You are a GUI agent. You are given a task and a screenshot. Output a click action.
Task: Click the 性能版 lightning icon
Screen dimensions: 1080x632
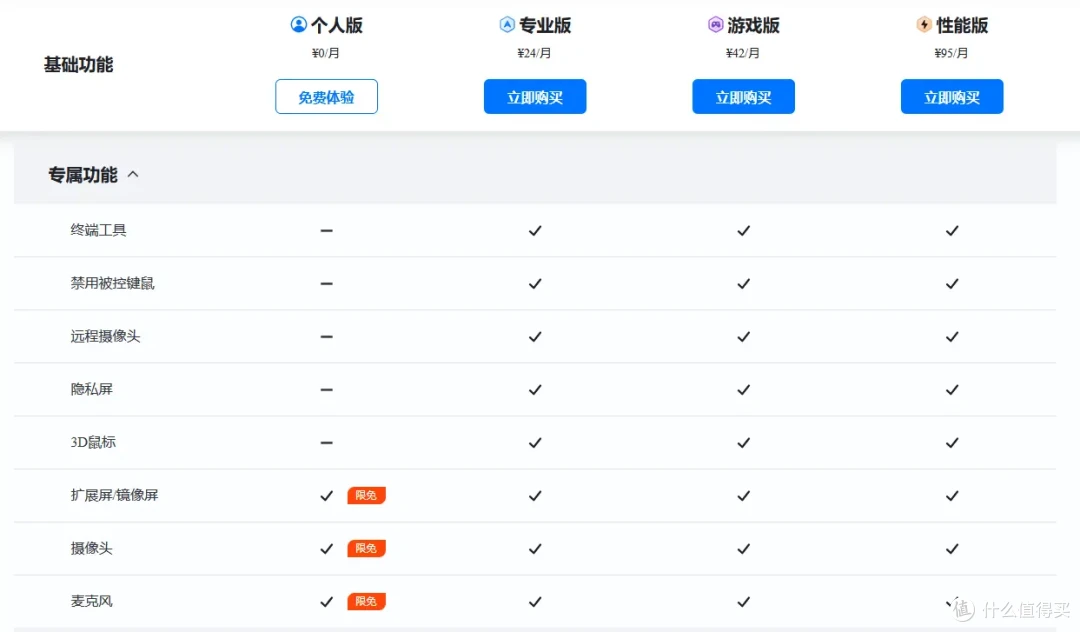[924, 25]
